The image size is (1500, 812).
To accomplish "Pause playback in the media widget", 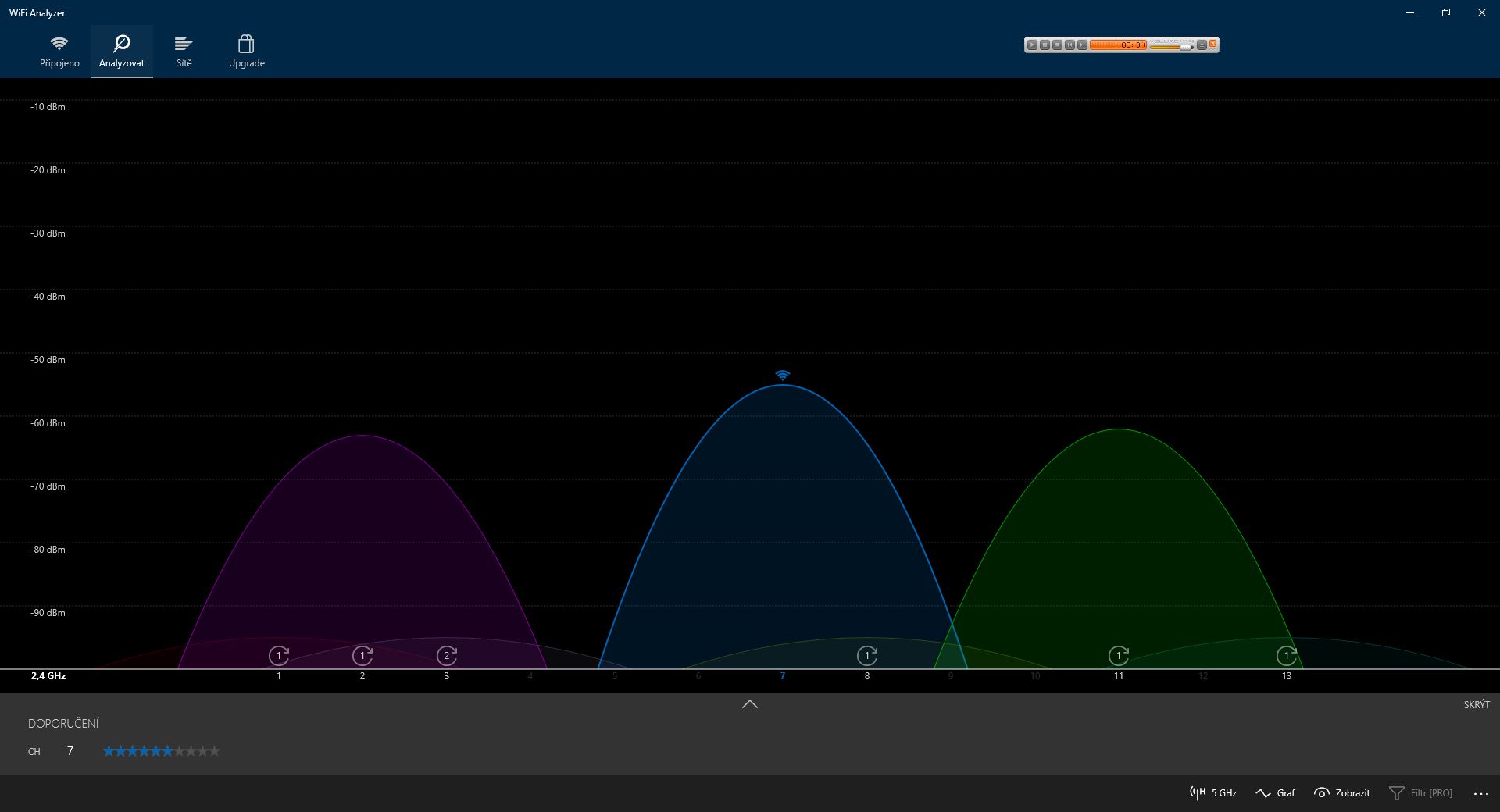I will (1045, 45).
